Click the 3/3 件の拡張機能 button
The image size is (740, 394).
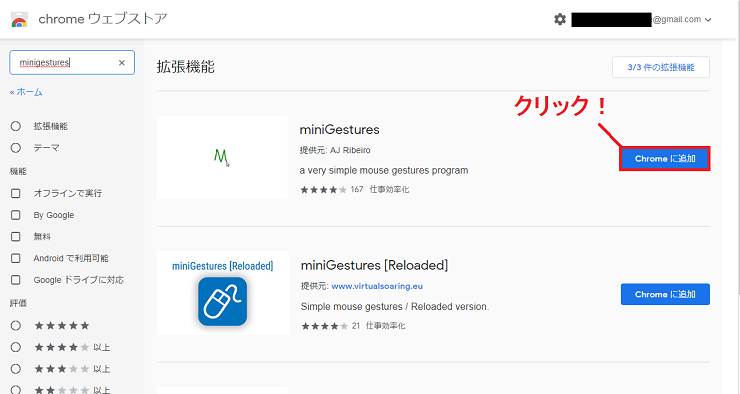click(661, 67)
